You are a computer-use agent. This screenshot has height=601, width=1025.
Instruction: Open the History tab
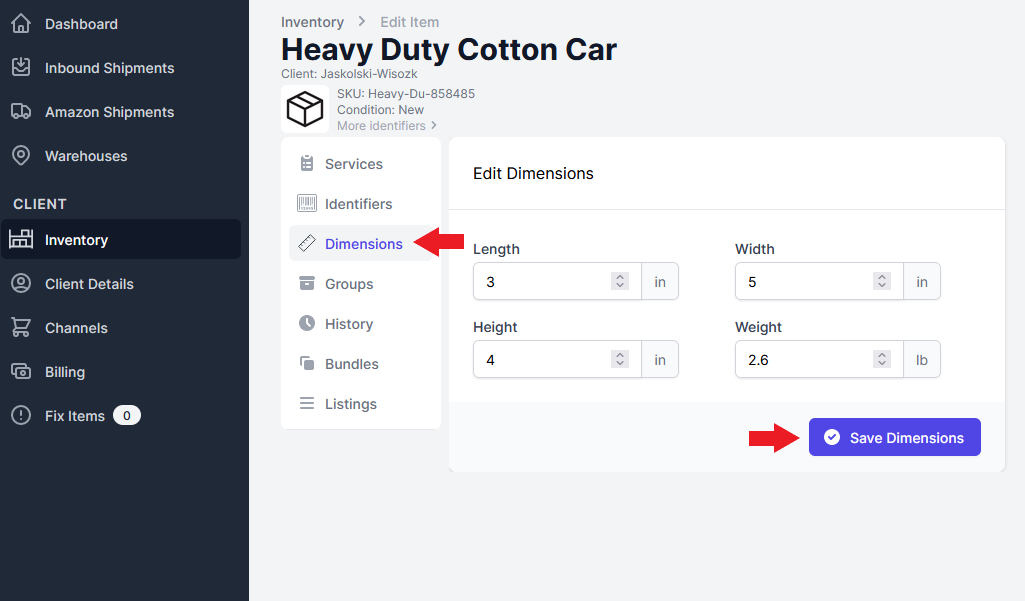click(361, 324)
